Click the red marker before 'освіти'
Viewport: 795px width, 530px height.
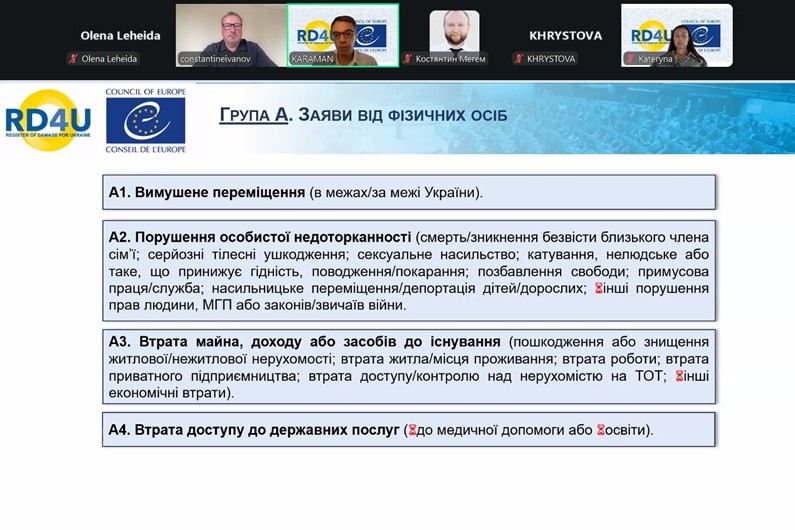pyautogui.click(x=601, y=430)
